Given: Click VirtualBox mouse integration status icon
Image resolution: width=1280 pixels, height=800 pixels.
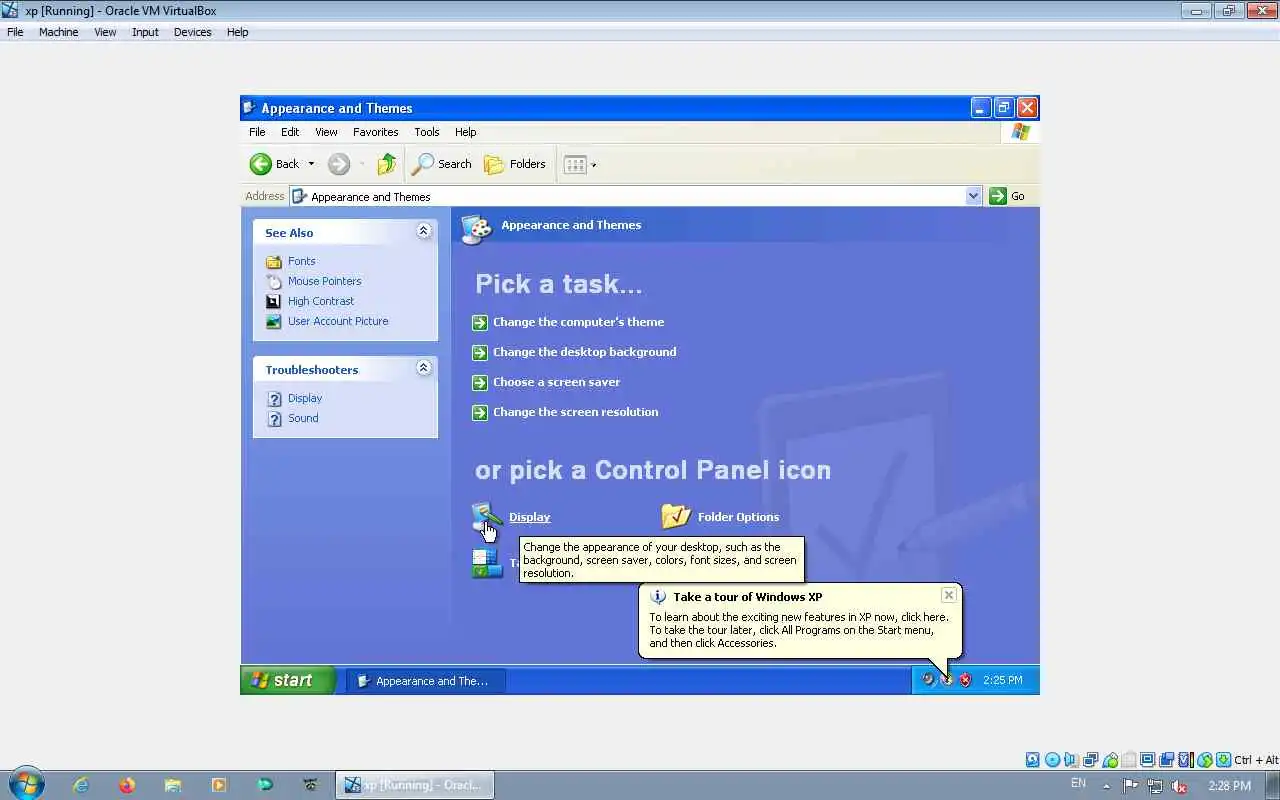Looking at the screenshot, I should click(1205, 760).
